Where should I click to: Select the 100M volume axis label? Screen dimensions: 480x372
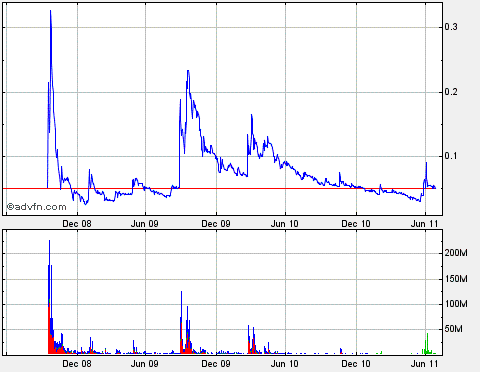(456, 304)
